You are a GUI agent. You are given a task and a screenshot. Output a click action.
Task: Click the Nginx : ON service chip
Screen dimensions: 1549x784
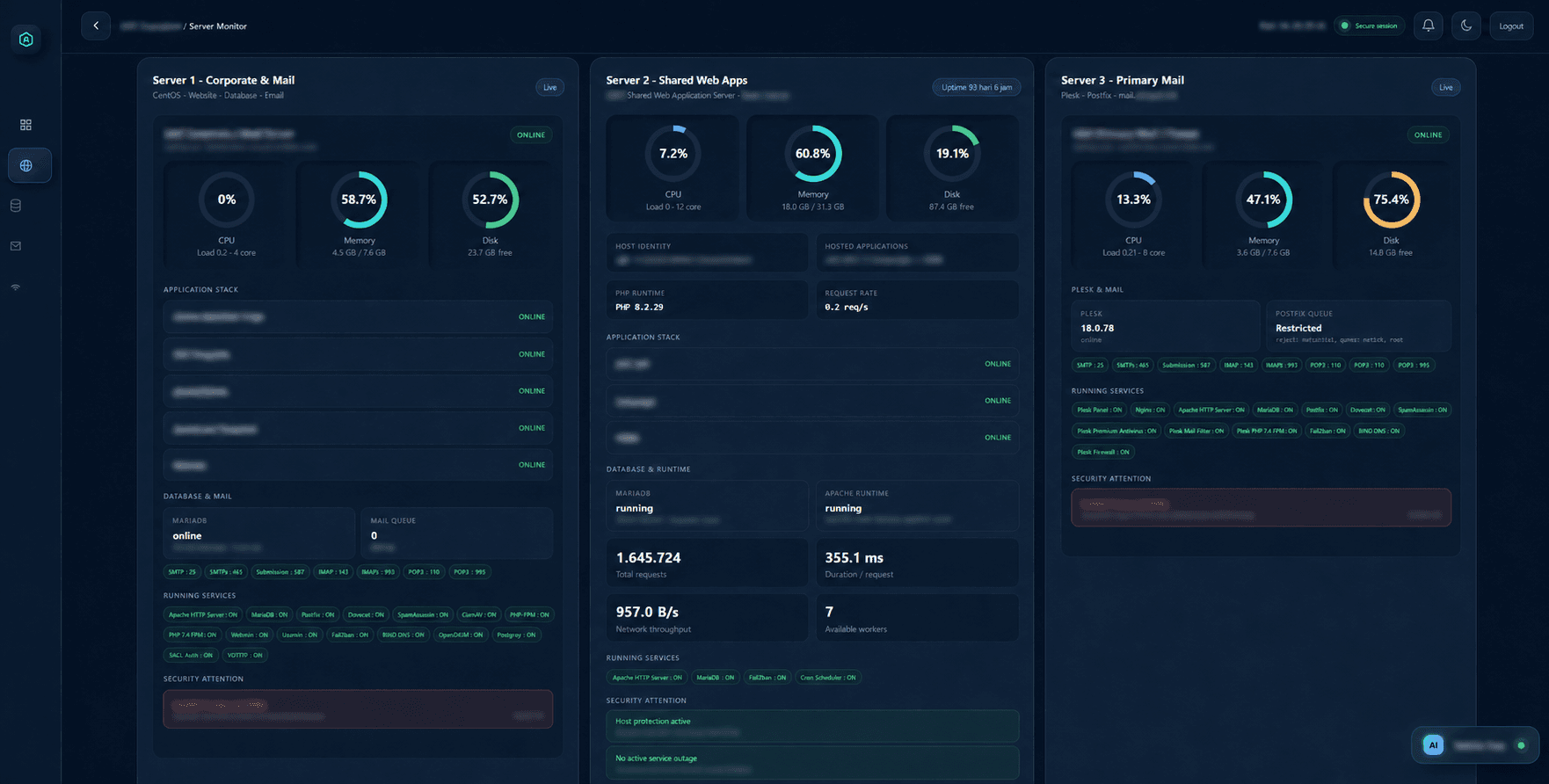tap(1150, 410)
